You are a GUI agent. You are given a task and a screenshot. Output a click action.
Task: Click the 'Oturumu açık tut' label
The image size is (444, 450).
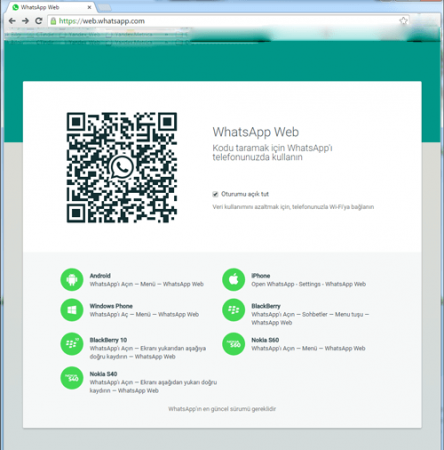click(245, 194)
